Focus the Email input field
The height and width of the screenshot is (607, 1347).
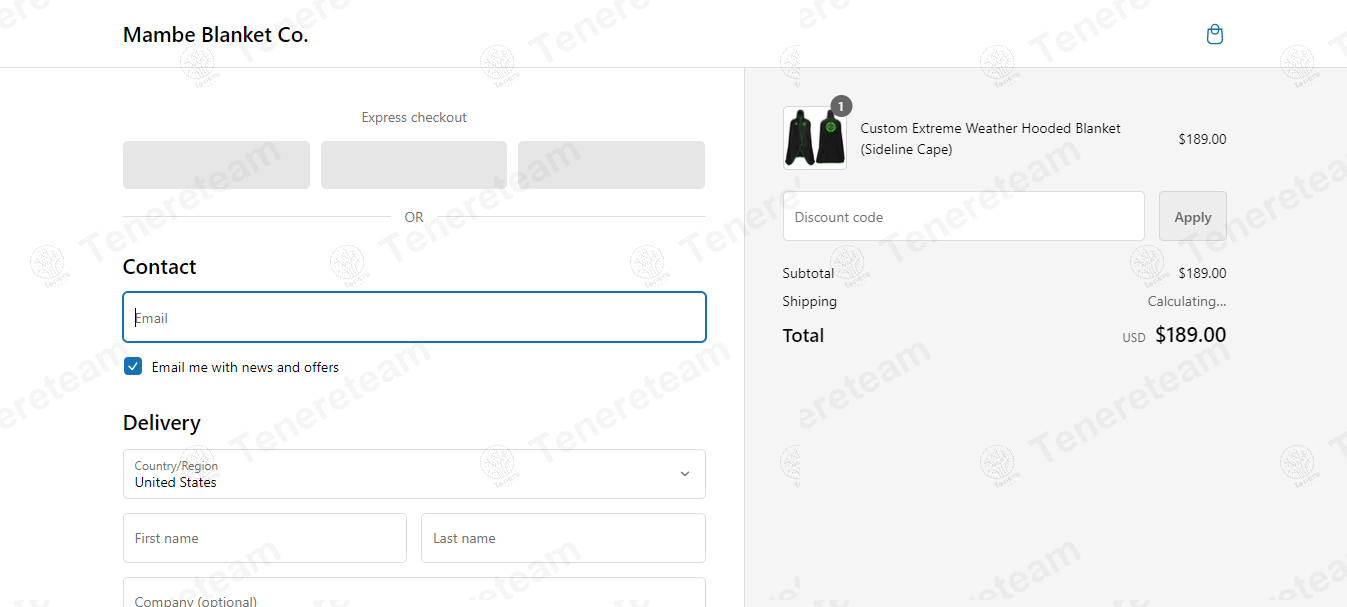tap(414, 317)
